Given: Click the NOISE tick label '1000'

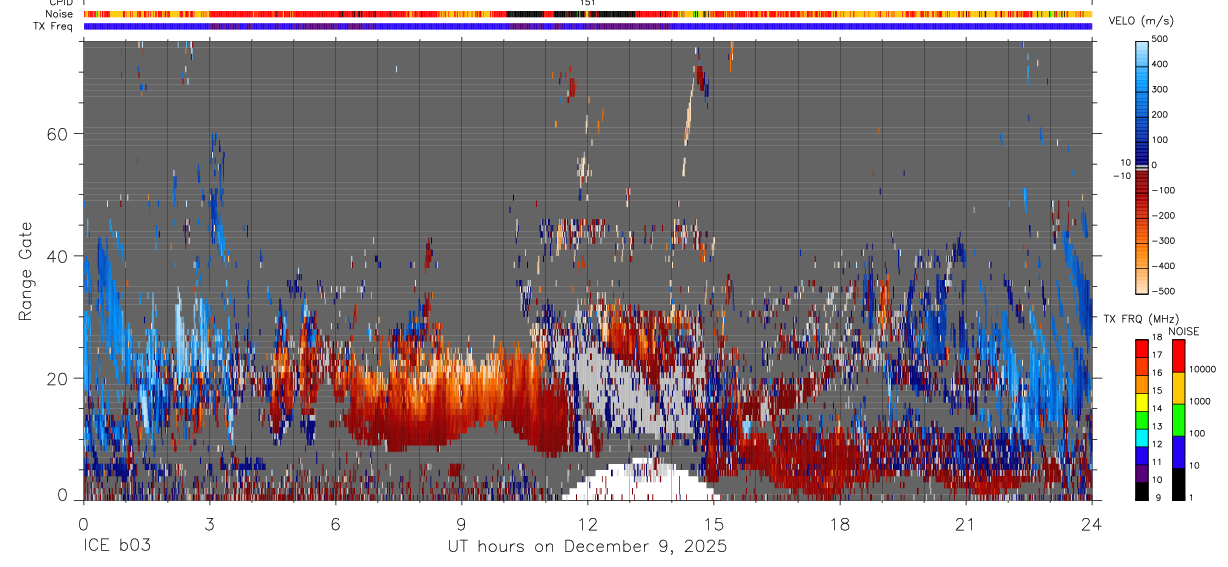Looking at the screenshot, I should coord(1202,401).
